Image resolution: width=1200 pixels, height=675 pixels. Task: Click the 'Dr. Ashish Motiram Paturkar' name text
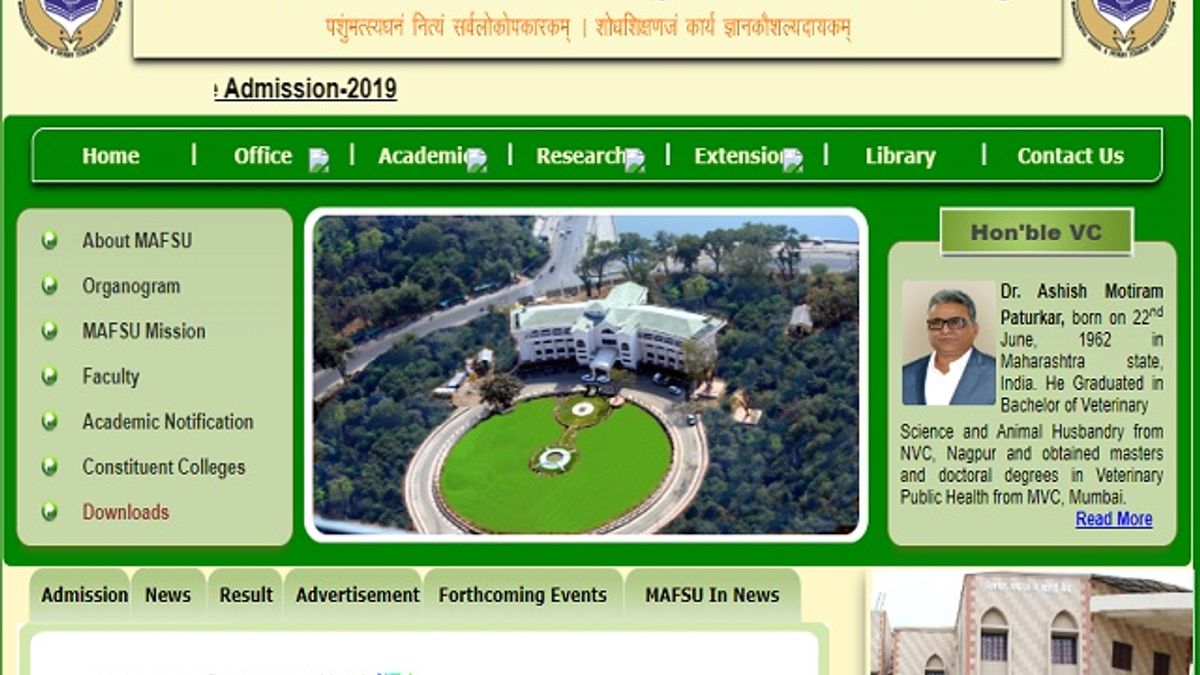pyautogui.click(x=1082, y=303)
